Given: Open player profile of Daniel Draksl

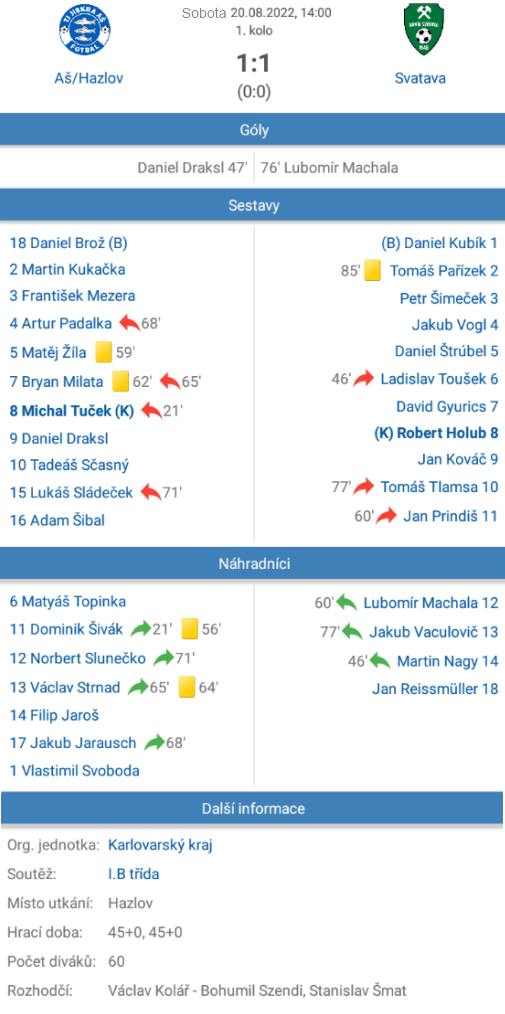Looking at the screenshot, I should [x=59, y=438].
